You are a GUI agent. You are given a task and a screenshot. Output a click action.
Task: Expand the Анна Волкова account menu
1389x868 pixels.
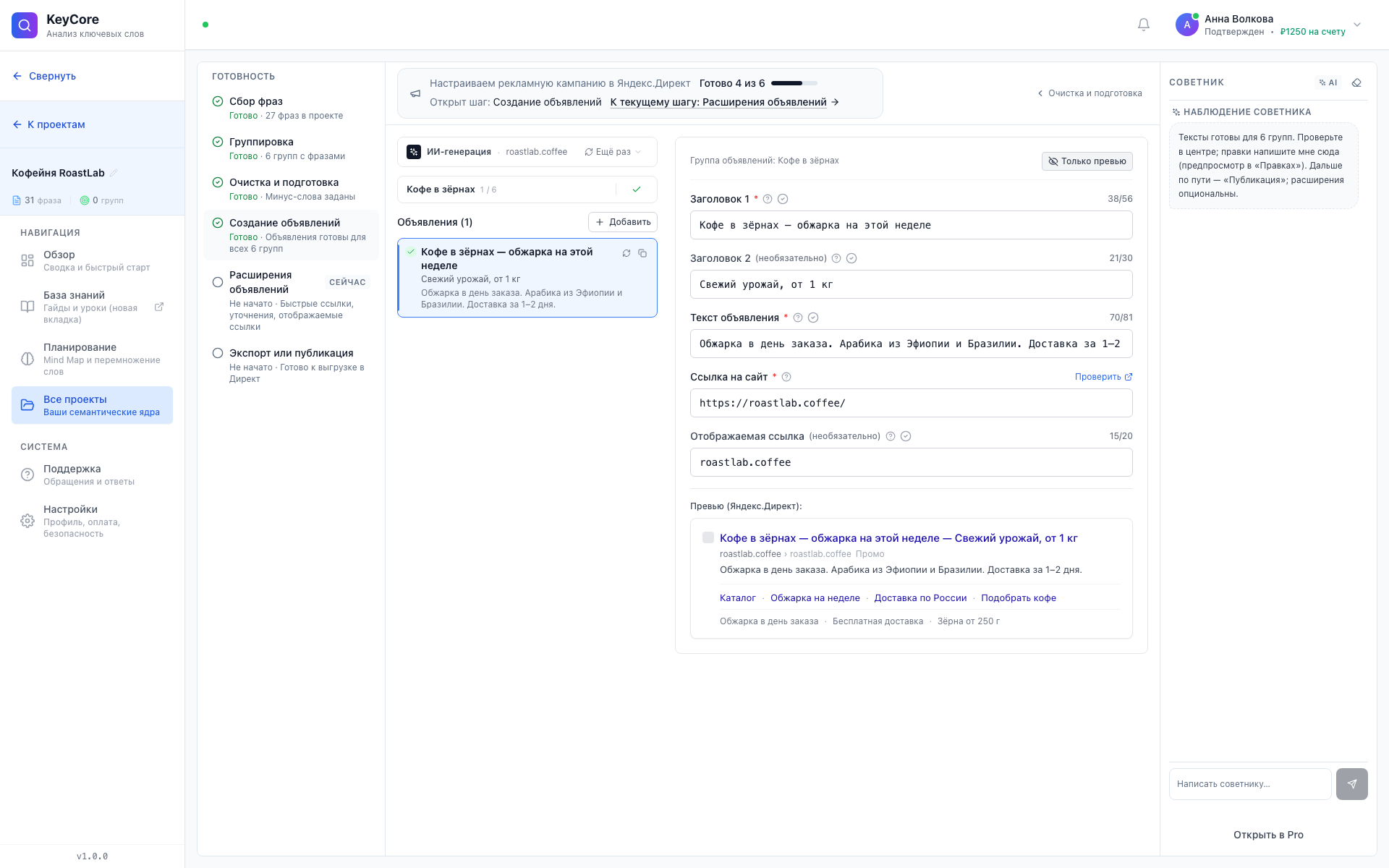click(1357, 25)
